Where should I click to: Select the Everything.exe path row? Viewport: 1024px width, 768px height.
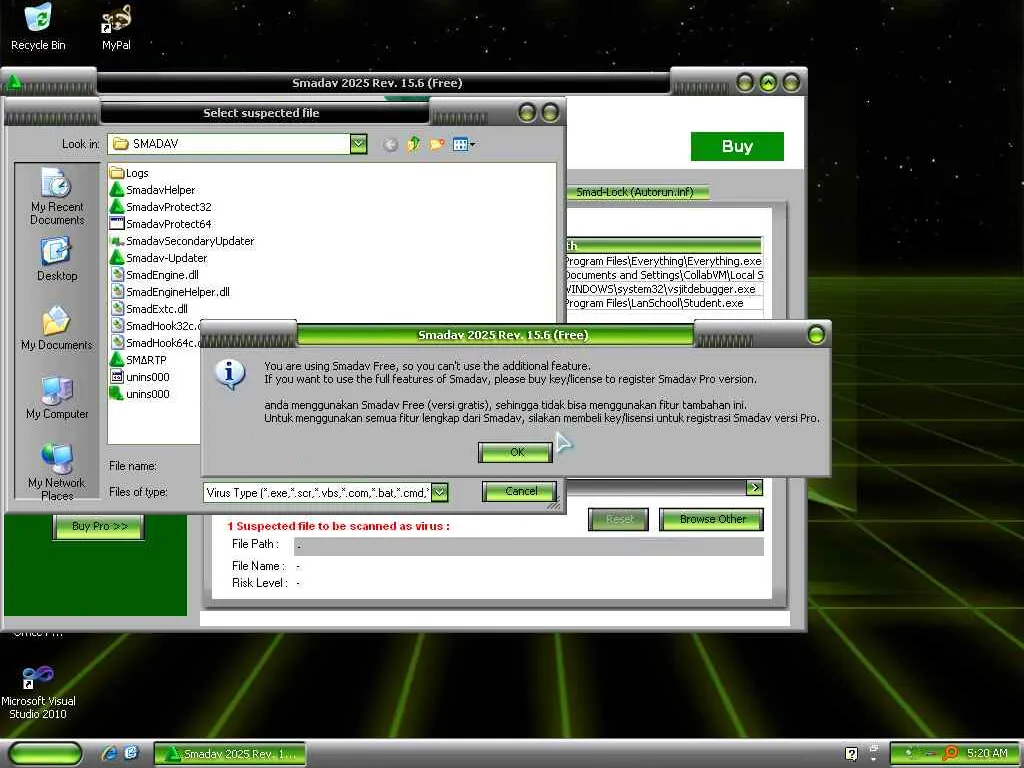(664, 261)
